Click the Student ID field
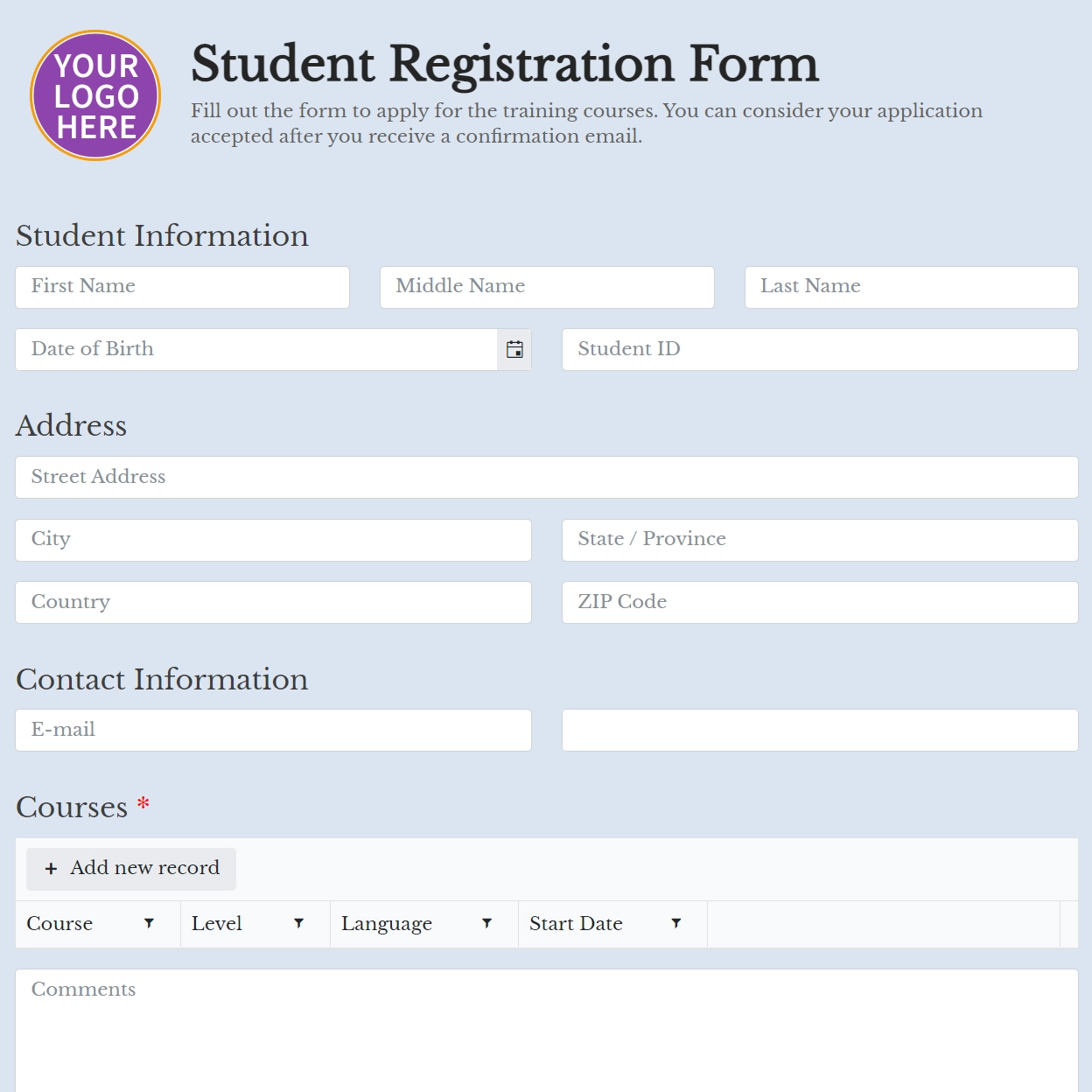This screenshot has width=1092, height=1092. coord(819,349)
